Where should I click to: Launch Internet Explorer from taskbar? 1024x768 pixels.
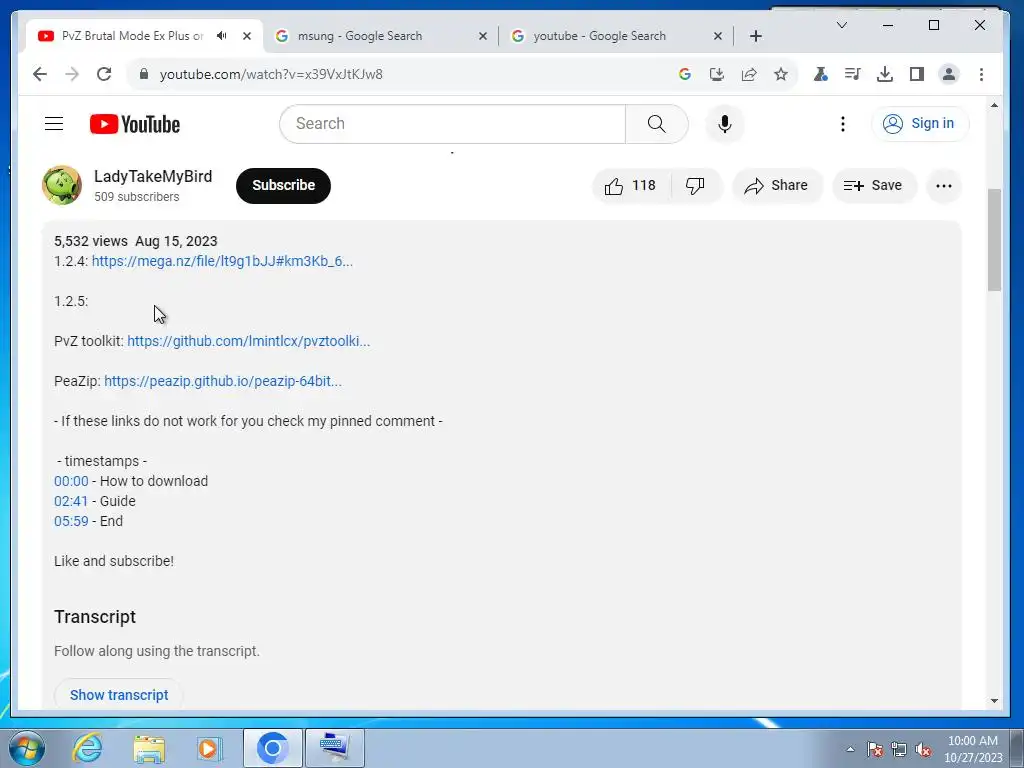[88, 748]
